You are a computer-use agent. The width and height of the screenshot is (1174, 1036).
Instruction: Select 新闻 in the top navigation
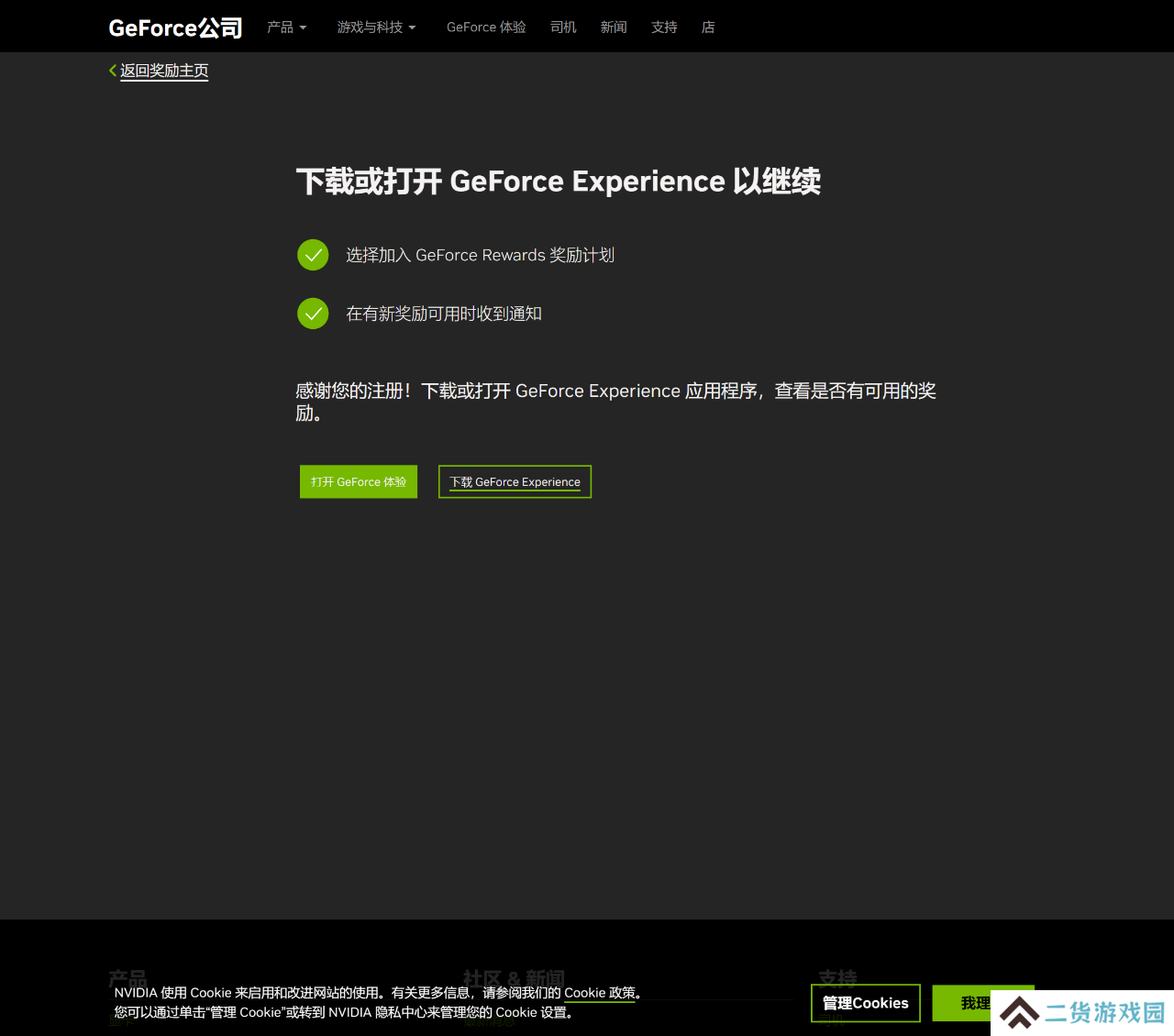(x=614, y=28)
